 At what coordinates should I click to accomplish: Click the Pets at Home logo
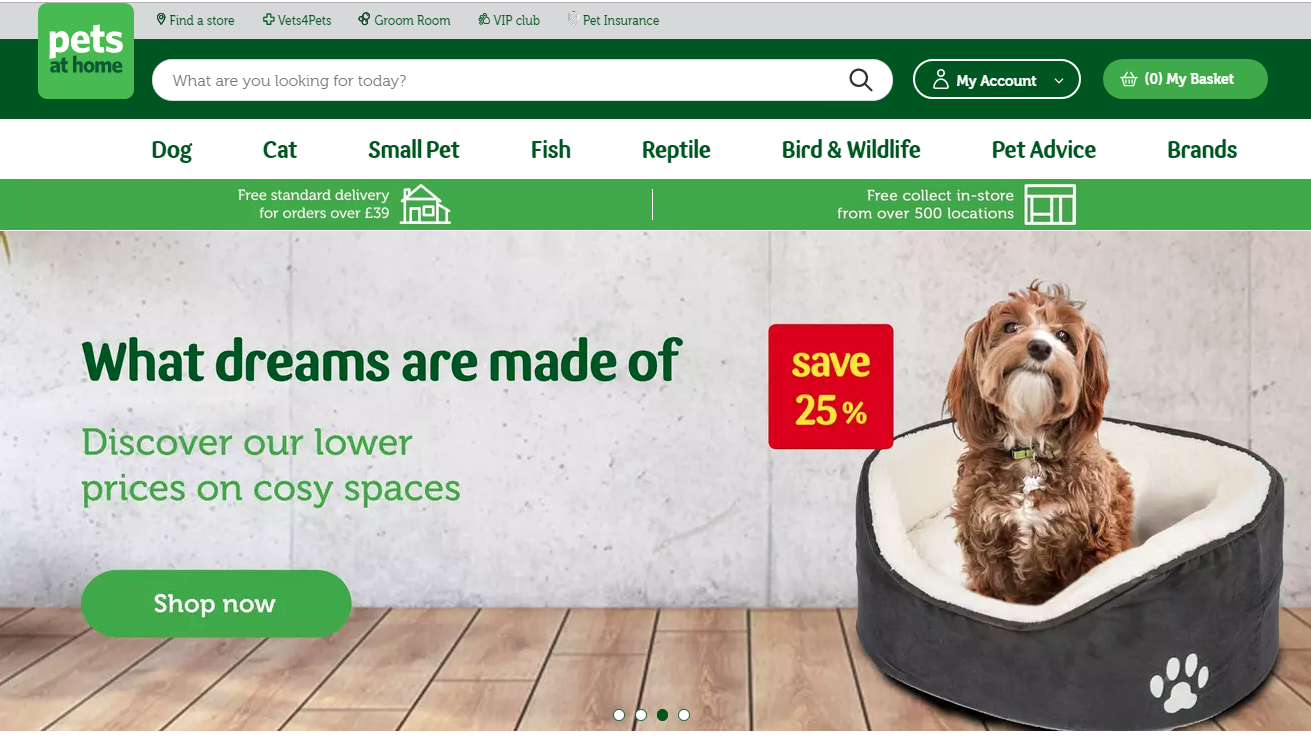pos(86,51)
